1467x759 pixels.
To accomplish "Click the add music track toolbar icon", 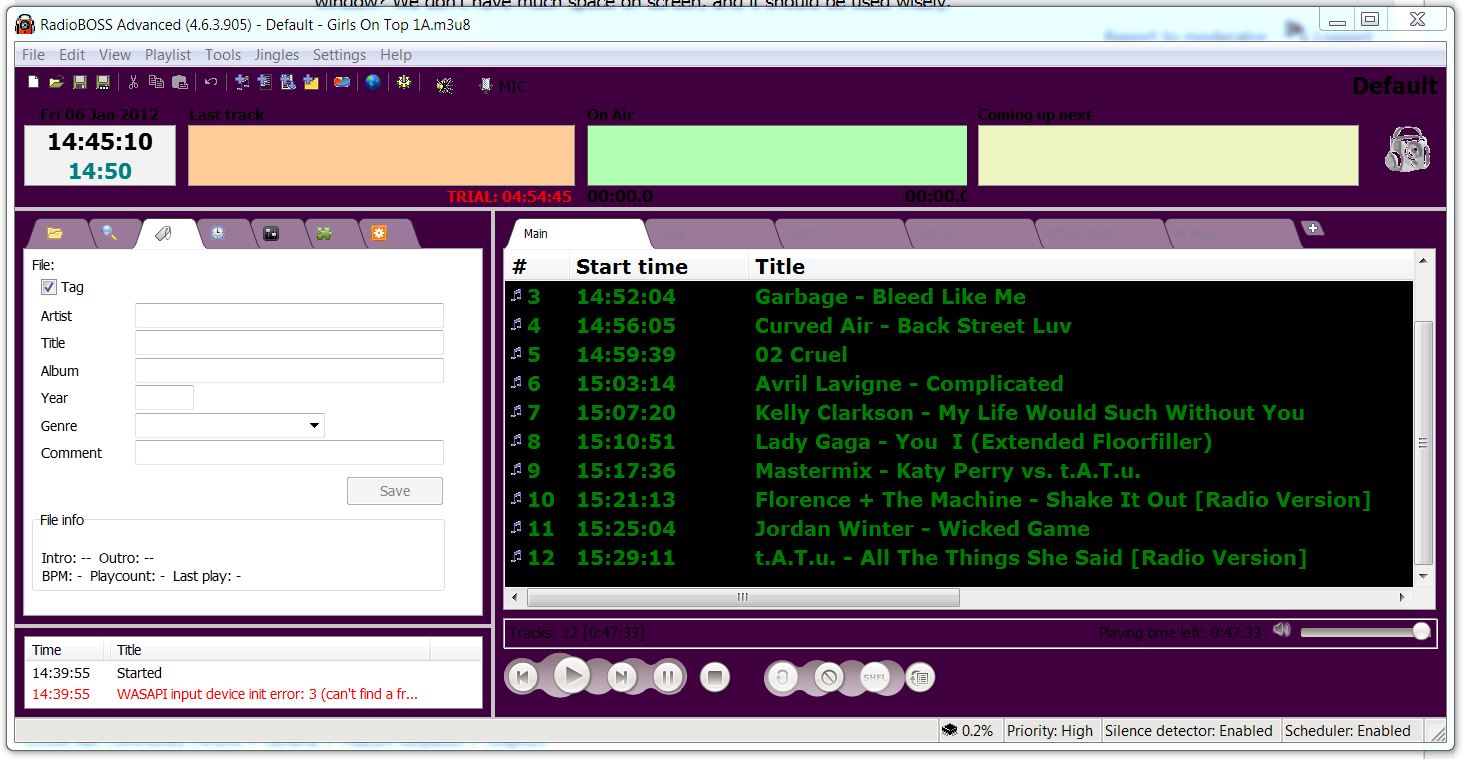I will click(x=241, y=83).
